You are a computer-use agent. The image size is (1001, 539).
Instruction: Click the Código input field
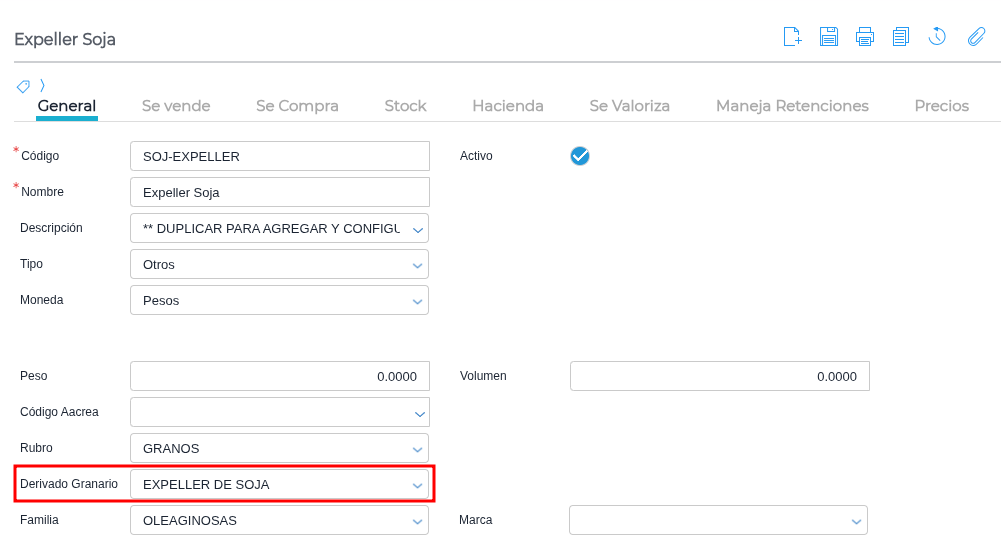coord(280,156)
